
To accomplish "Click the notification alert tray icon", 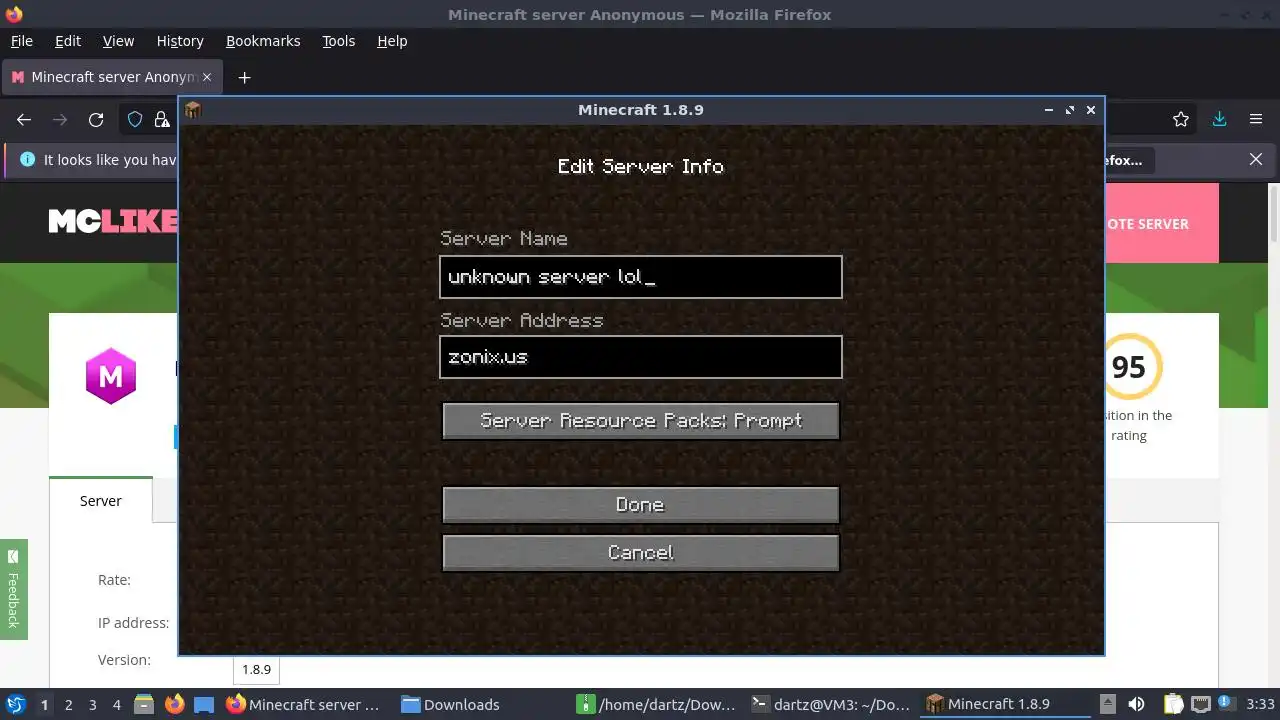I will pyautogui.click(x=1228, y=705).
